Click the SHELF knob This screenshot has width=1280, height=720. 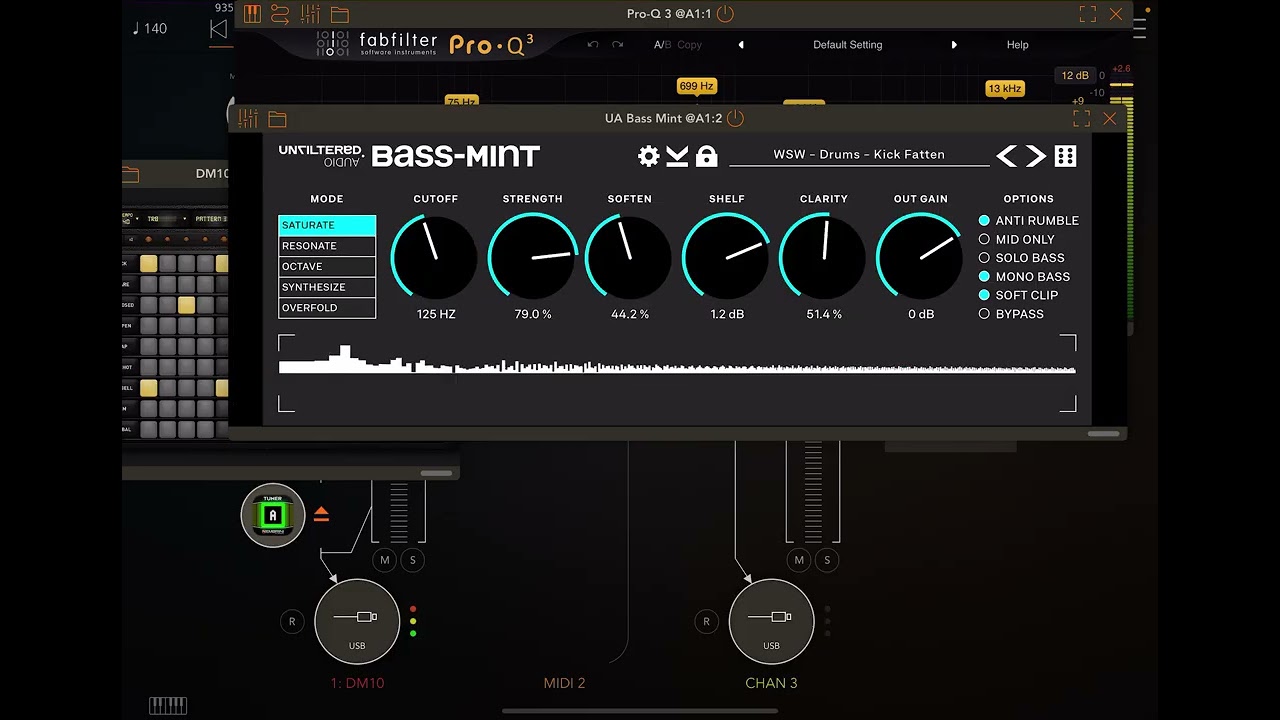click(x=726, y=256)
